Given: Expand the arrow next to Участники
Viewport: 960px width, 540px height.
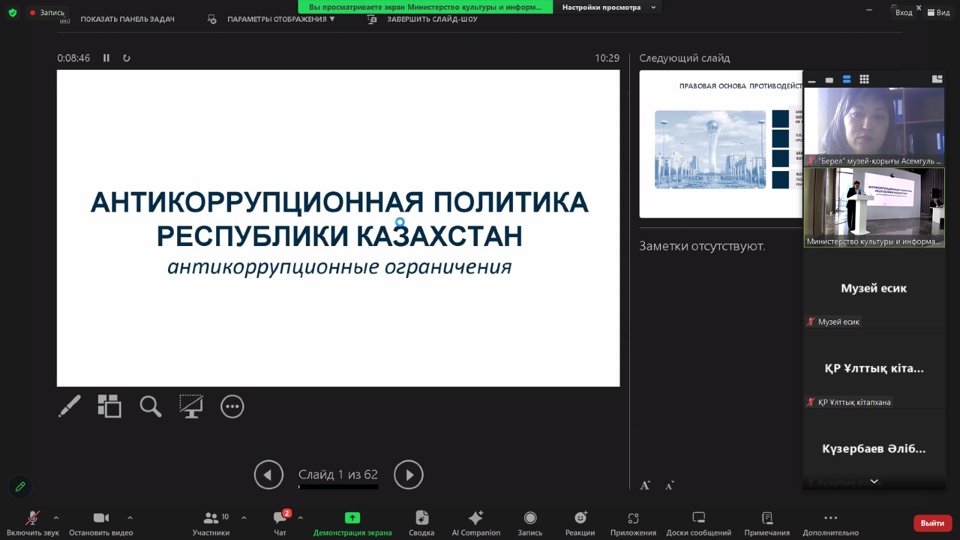Looking at the screenshot, I should (x=244, y=518).
